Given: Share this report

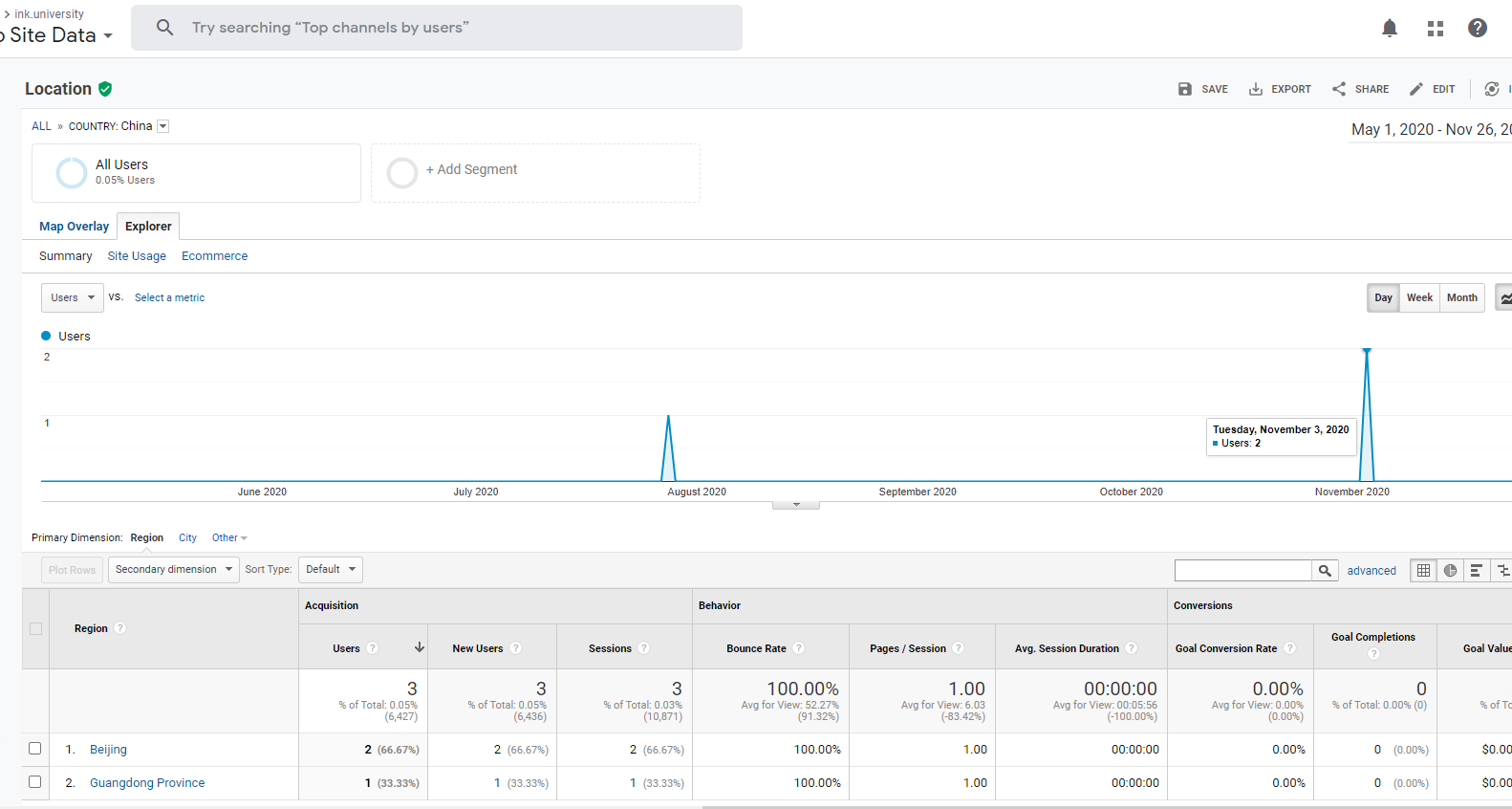Looking at the screenshot, I should pyautogui.click(x=1360, y=89).
